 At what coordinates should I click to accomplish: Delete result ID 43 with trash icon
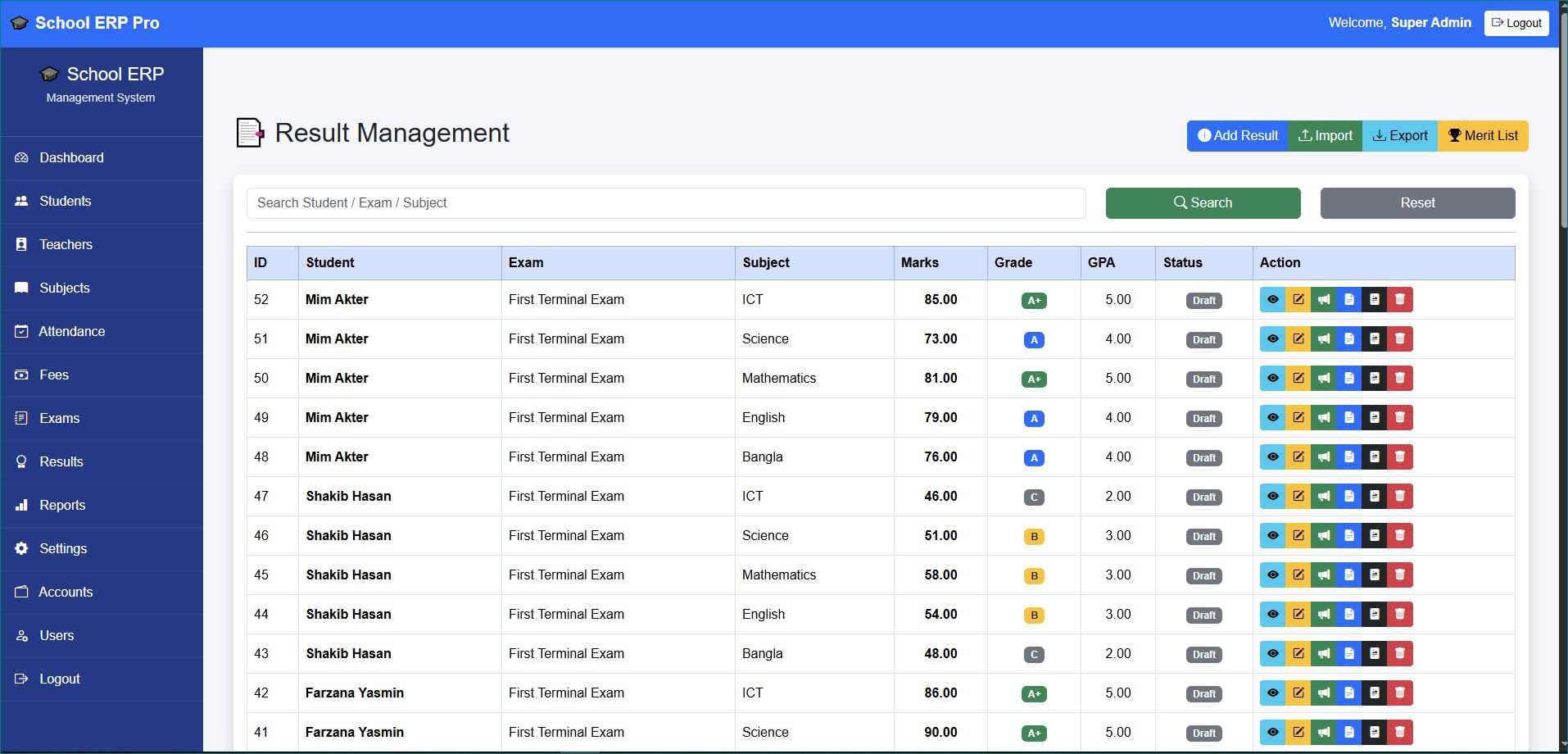(1400, 654)
